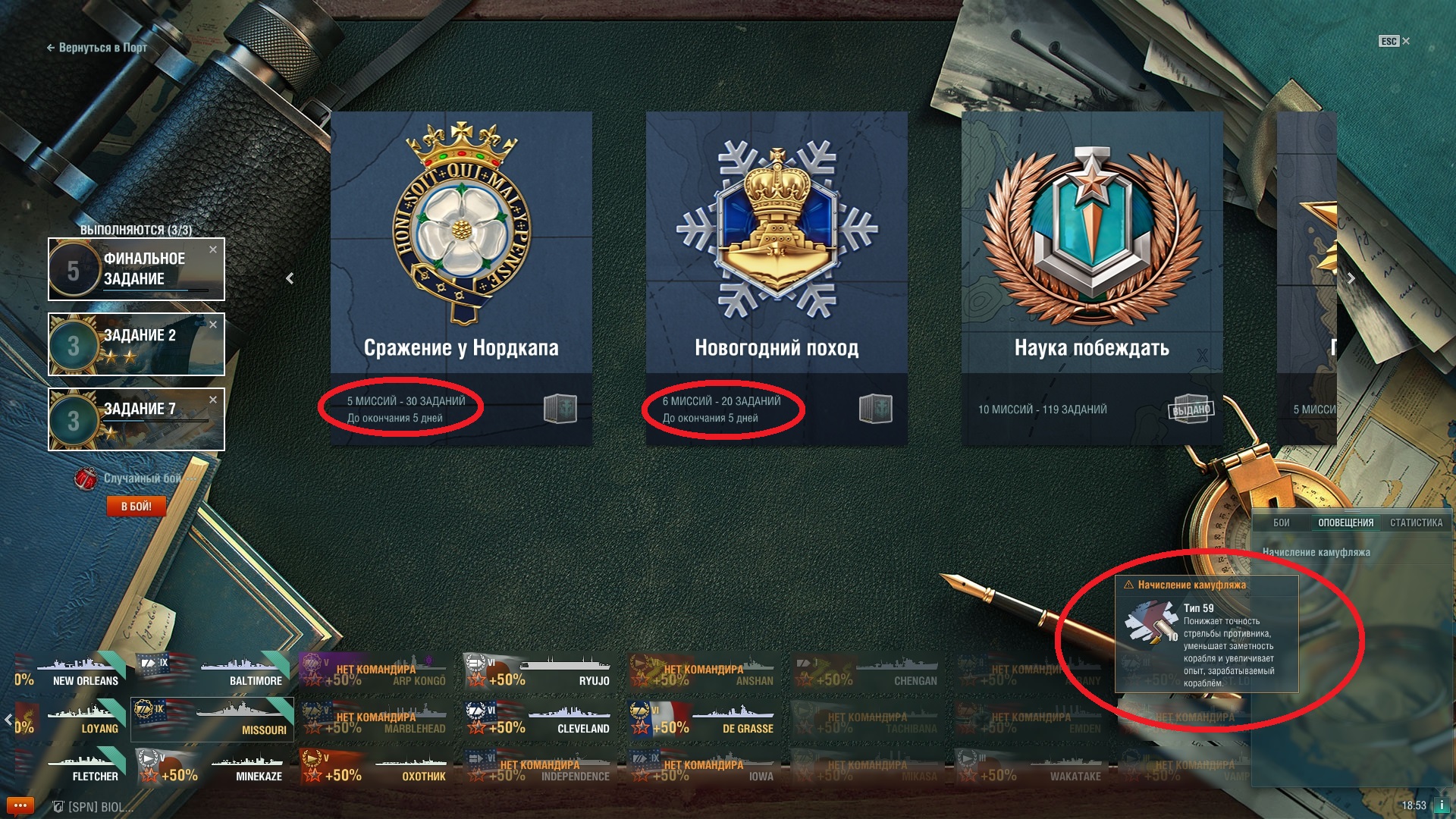Click the В бой! button
Viewport: 1456px width, 819px height.
coord(136,506)
